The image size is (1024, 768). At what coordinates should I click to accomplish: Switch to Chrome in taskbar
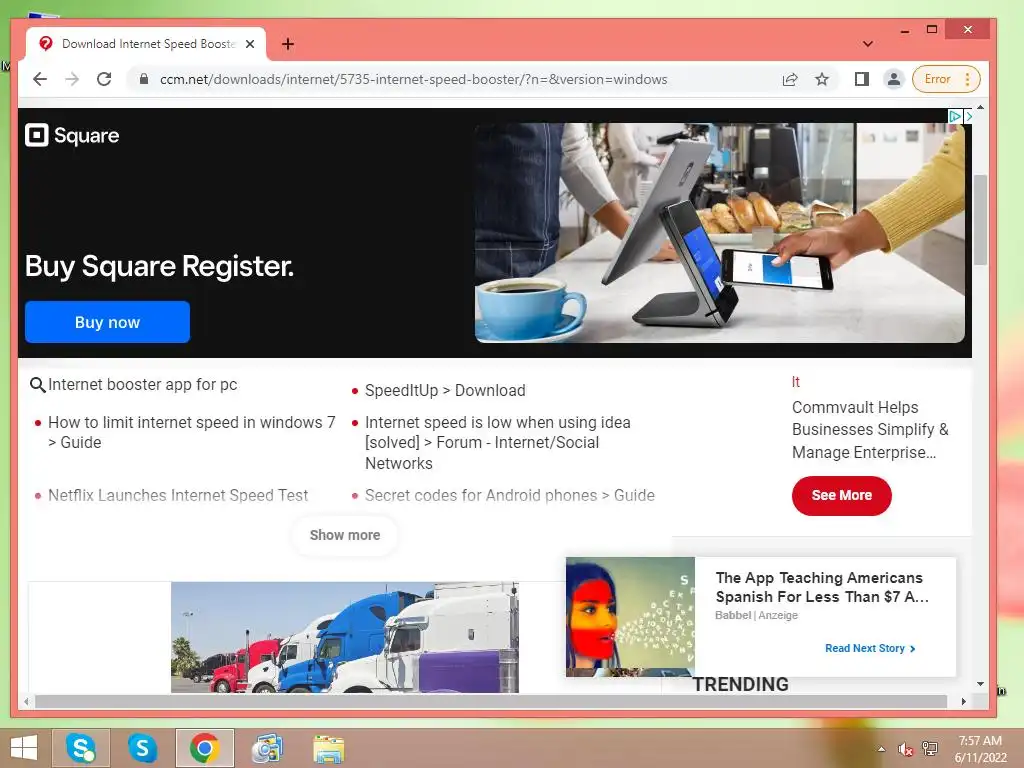[204, 748]
